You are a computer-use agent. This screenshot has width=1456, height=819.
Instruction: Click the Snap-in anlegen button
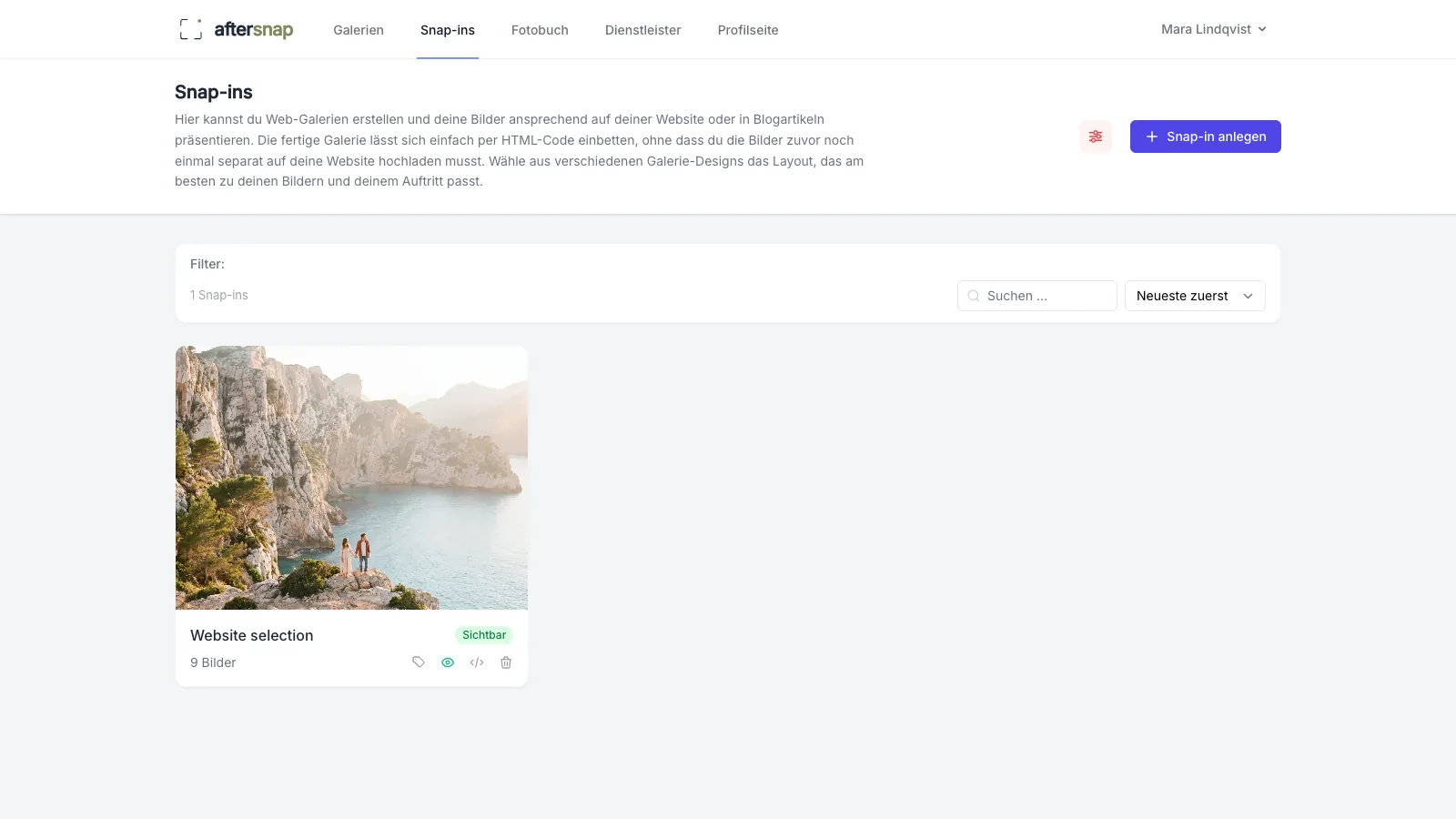1206,136
